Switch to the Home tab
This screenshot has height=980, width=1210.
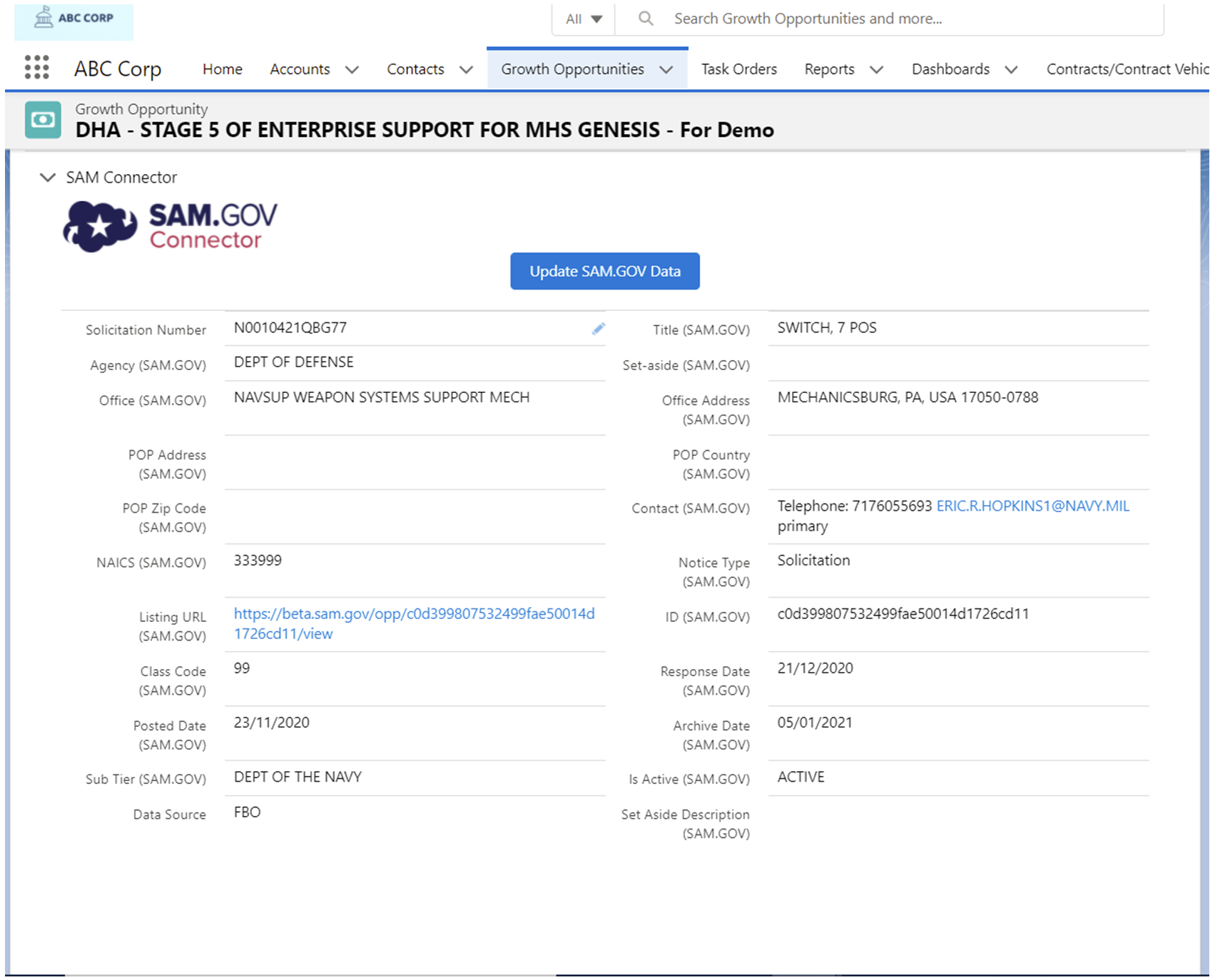click(x=222, y=69)
